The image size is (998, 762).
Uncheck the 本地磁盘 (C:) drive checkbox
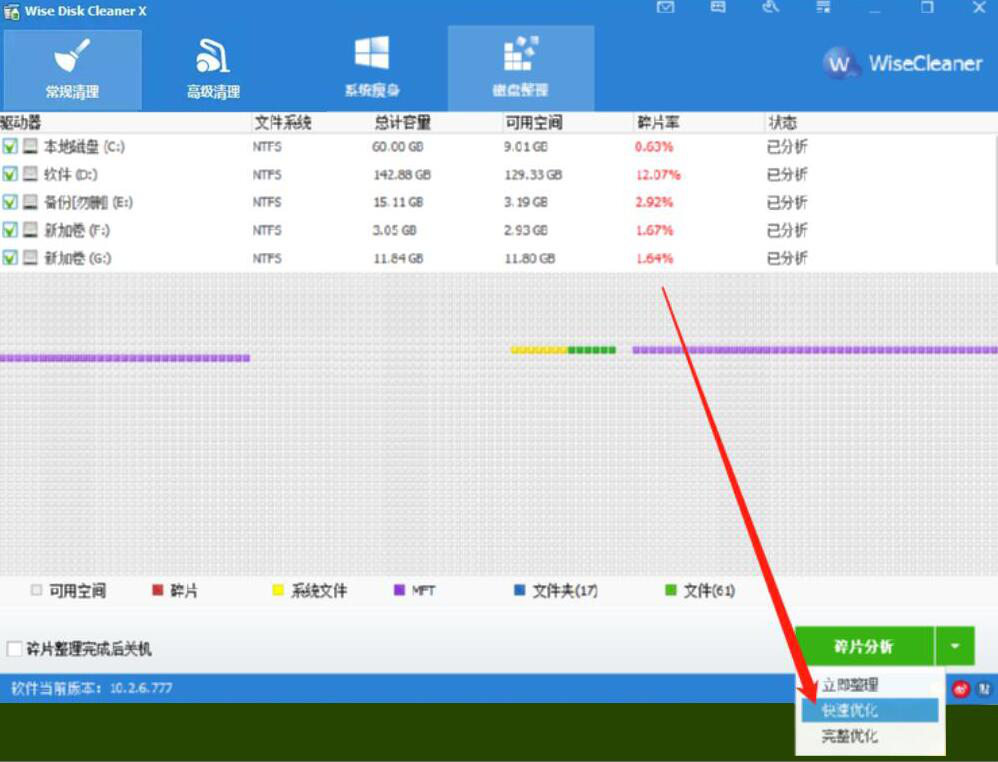(10, 146)
